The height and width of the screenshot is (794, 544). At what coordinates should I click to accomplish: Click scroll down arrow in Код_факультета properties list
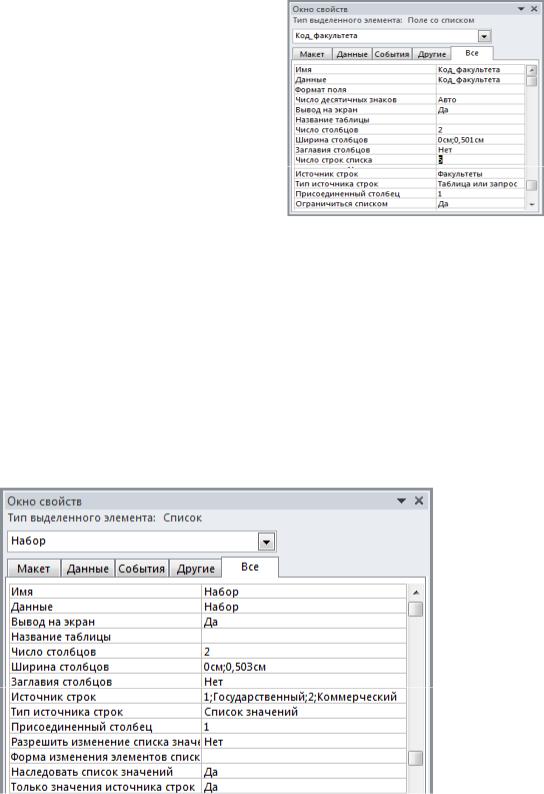click(531, 204)
